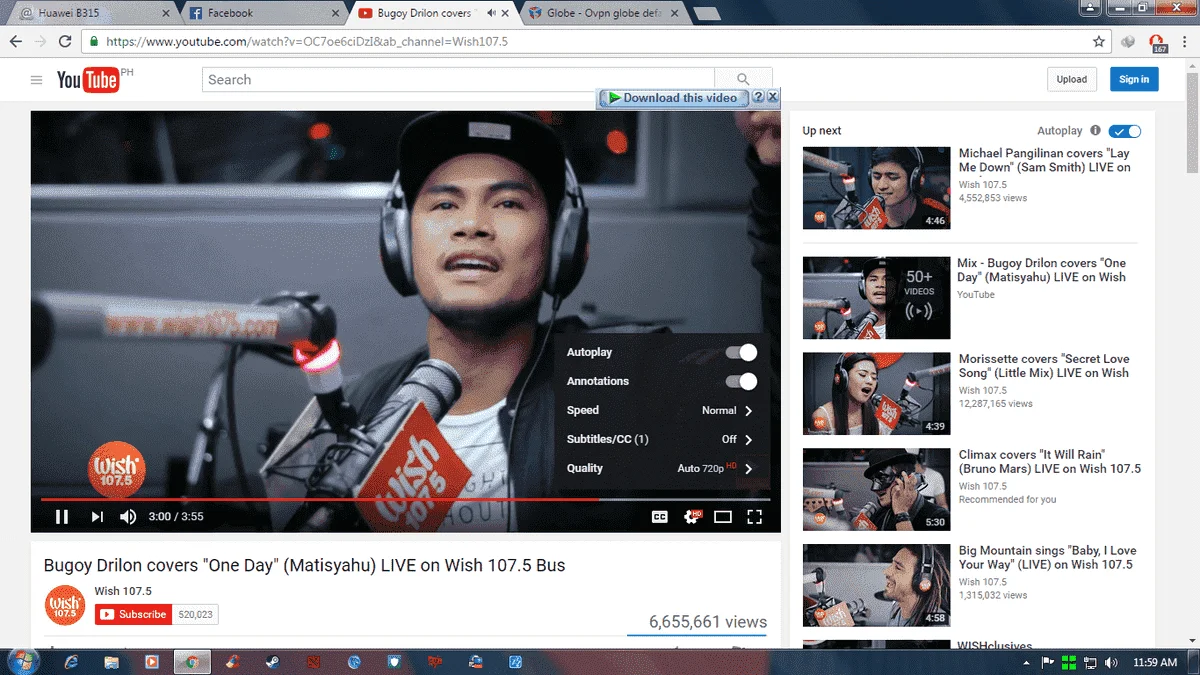
Task: Open the Subtitles/CC submenu
Action: tap(662, 439)
